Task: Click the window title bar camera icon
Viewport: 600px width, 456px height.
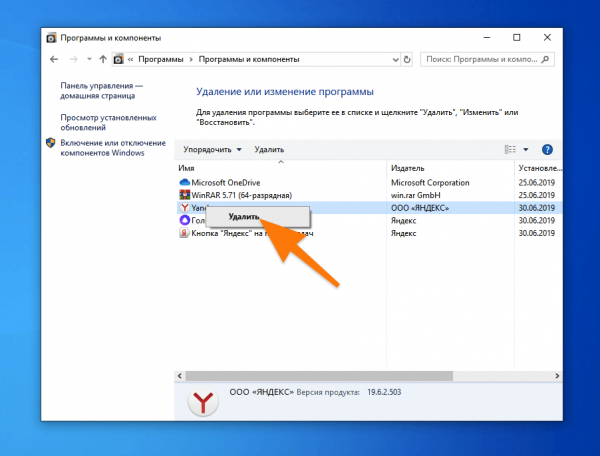Action: coord(51,38)
